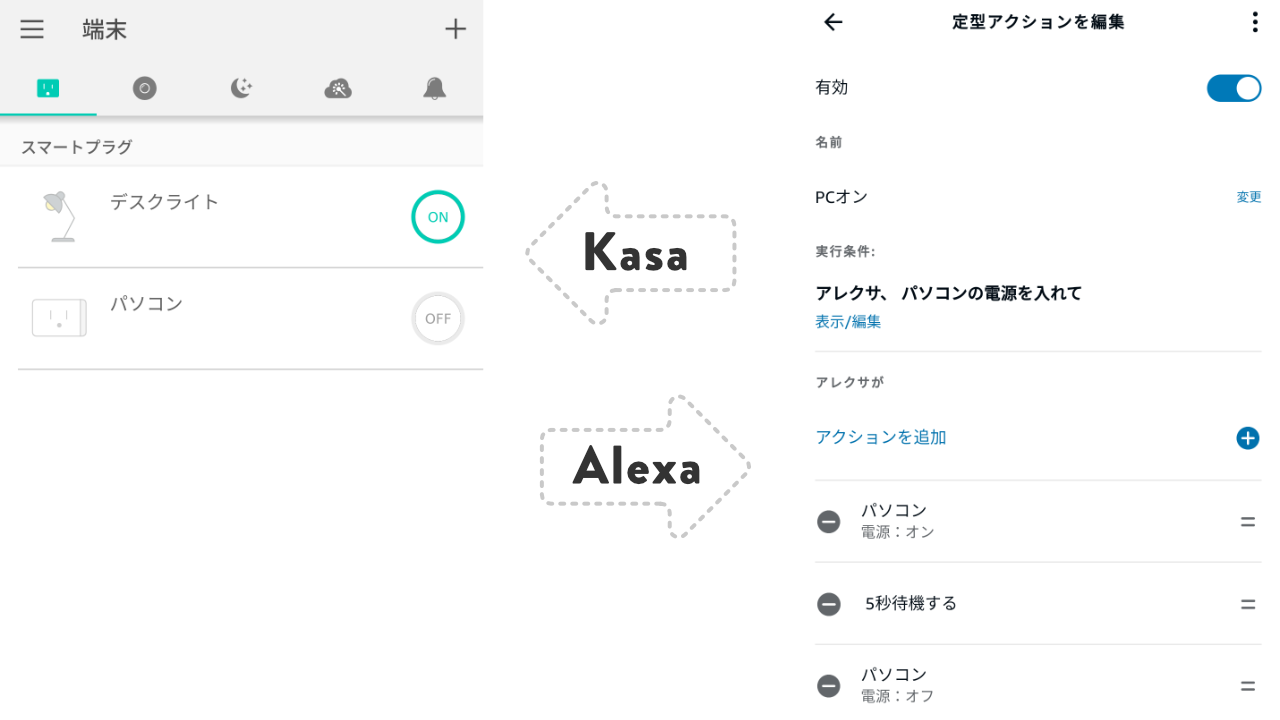This screenshot has width=1280, height=720.
Task: Go back with the left arrow
Action: click(833, 22)
